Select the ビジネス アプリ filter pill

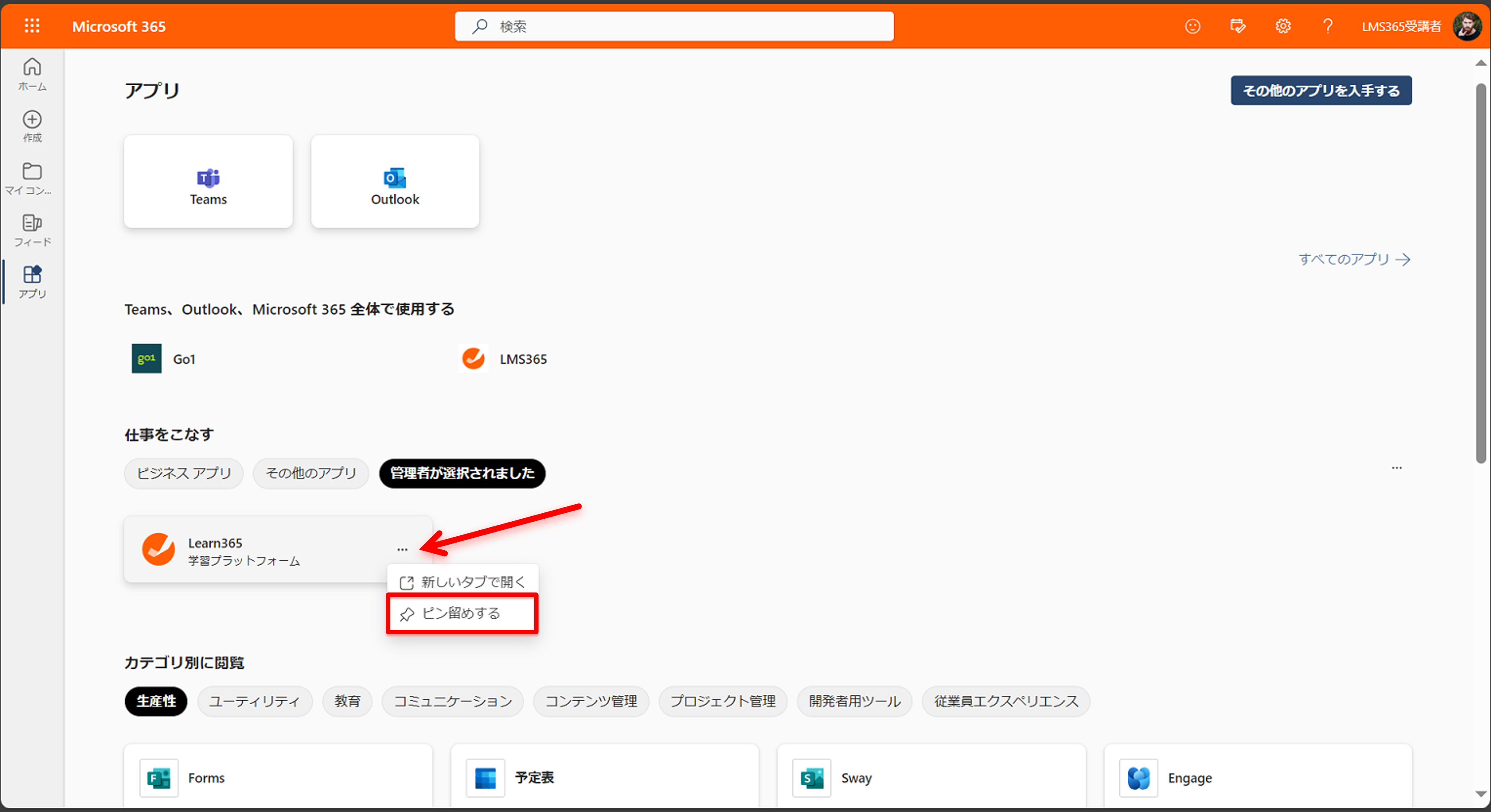pos(183,474)
